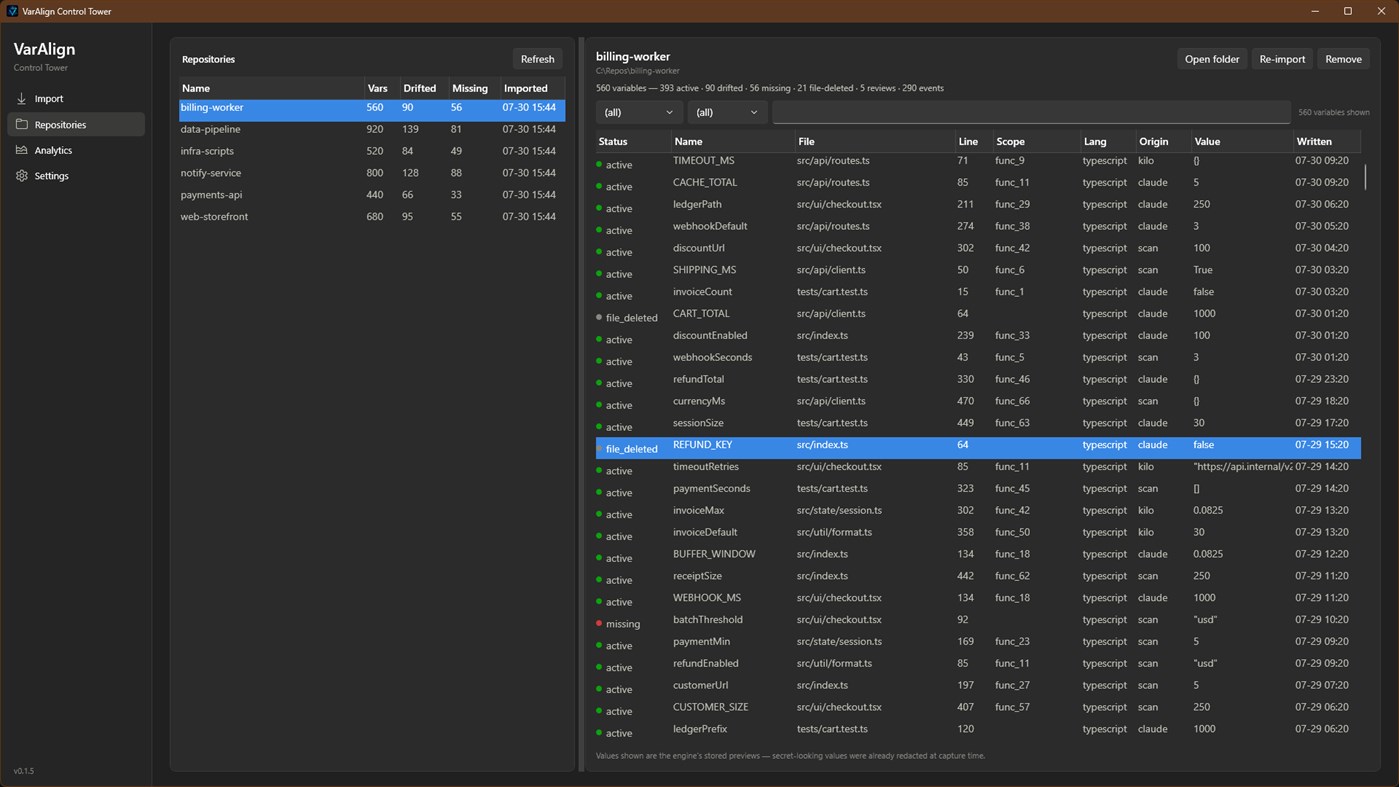Click the Import download icon in sidebar

pyautogui.click(x=22, y=99)
